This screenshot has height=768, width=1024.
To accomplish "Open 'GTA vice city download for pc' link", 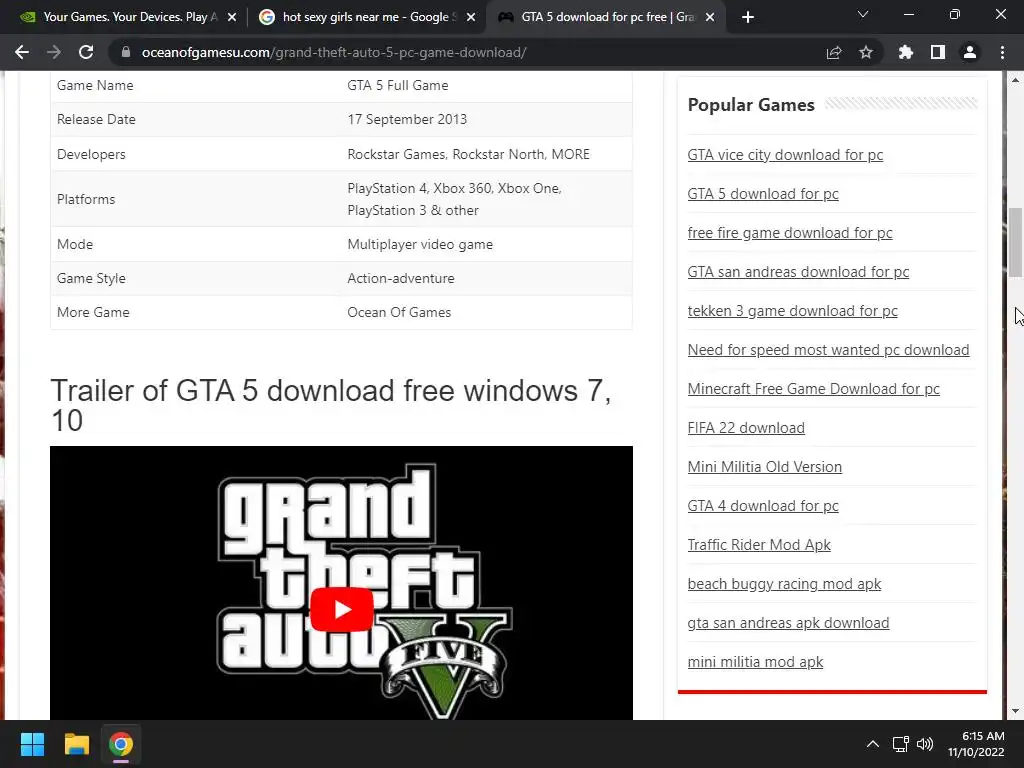I will coord(785,155).
